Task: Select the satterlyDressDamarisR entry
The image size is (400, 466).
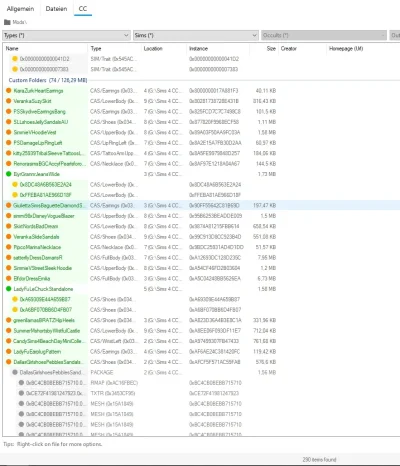Action: pyautogui.click(x=38, y=257)
